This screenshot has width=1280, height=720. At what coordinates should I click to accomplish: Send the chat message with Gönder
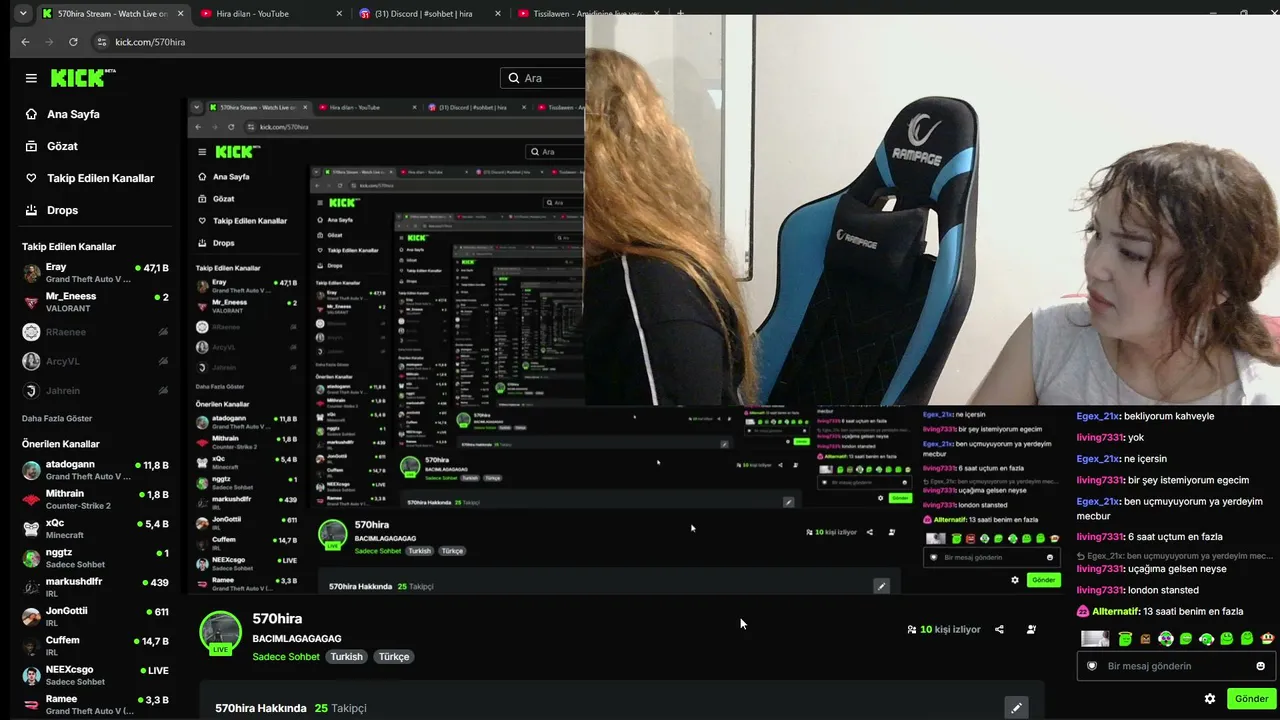click(x=1251, y=699)
